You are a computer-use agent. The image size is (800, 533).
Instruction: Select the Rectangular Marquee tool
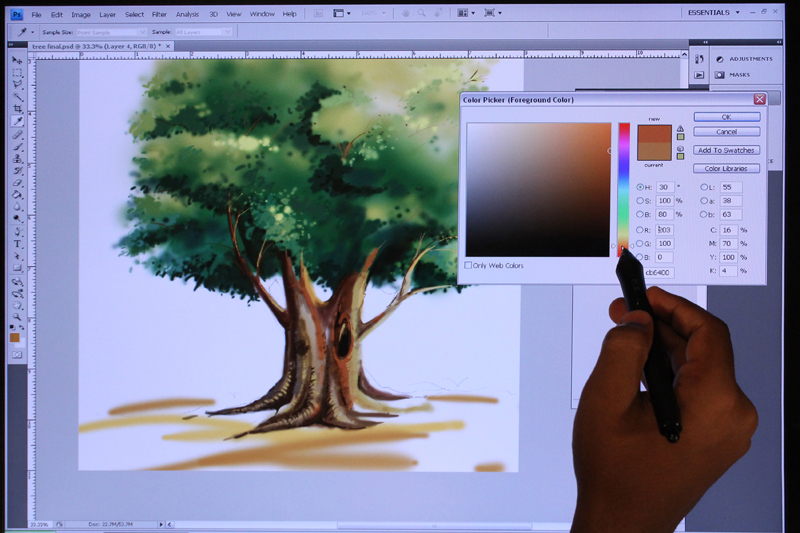pyautogui.click(x=18, y=72)
